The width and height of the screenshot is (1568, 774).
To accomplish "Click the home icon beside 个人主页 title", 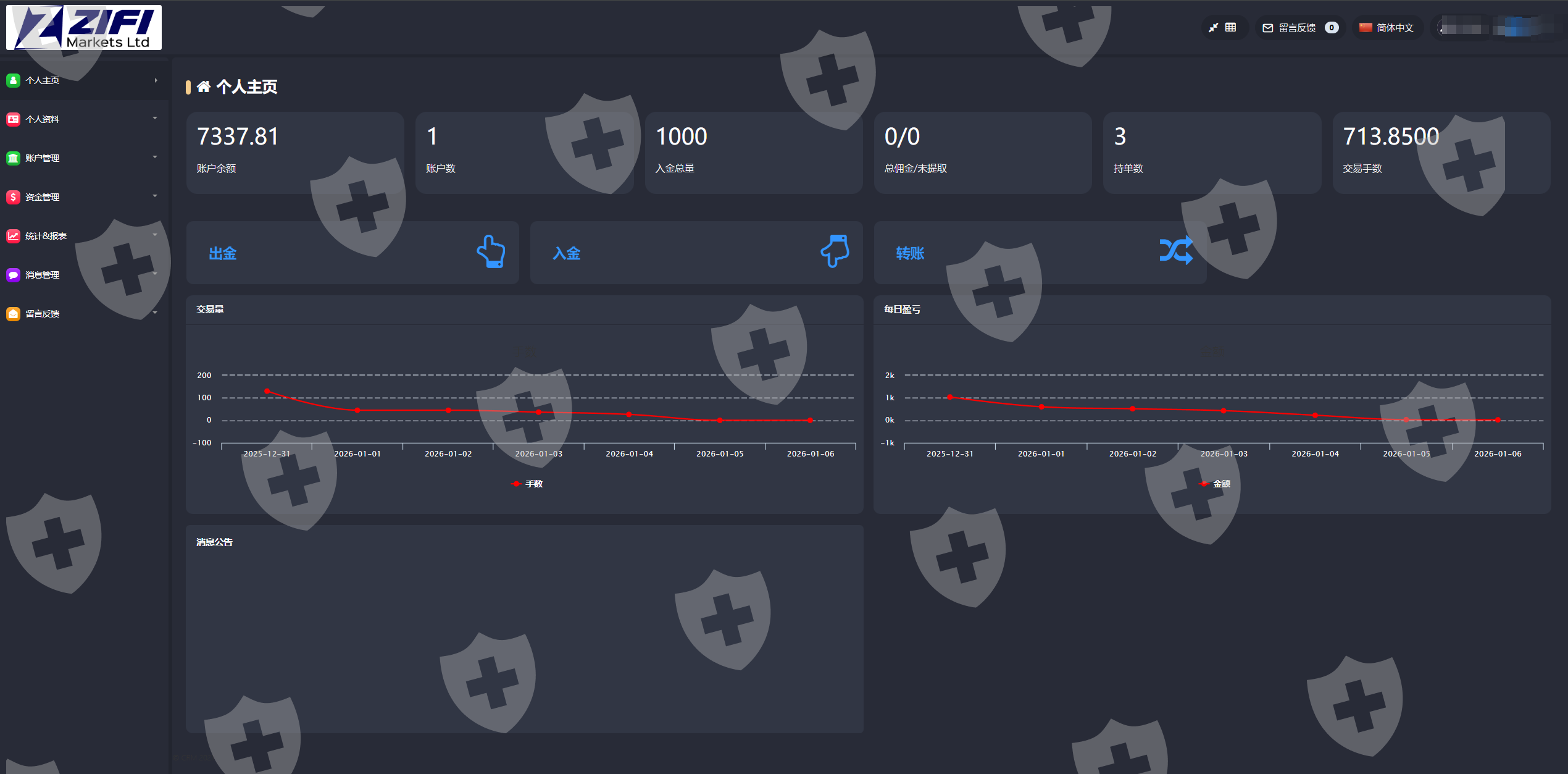I will pos(203,87).
